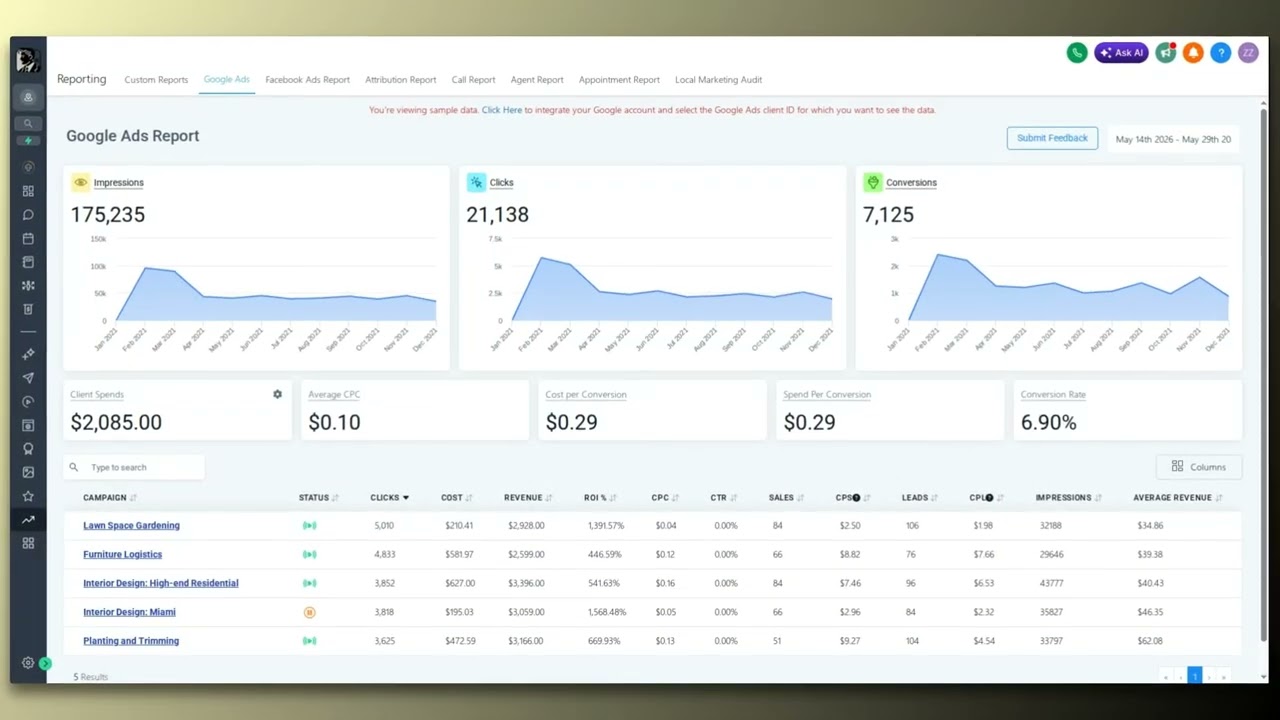Screen dimensions: 1280x720
Task: Open the Agent Report tab
Action: (x=537, y=80)
